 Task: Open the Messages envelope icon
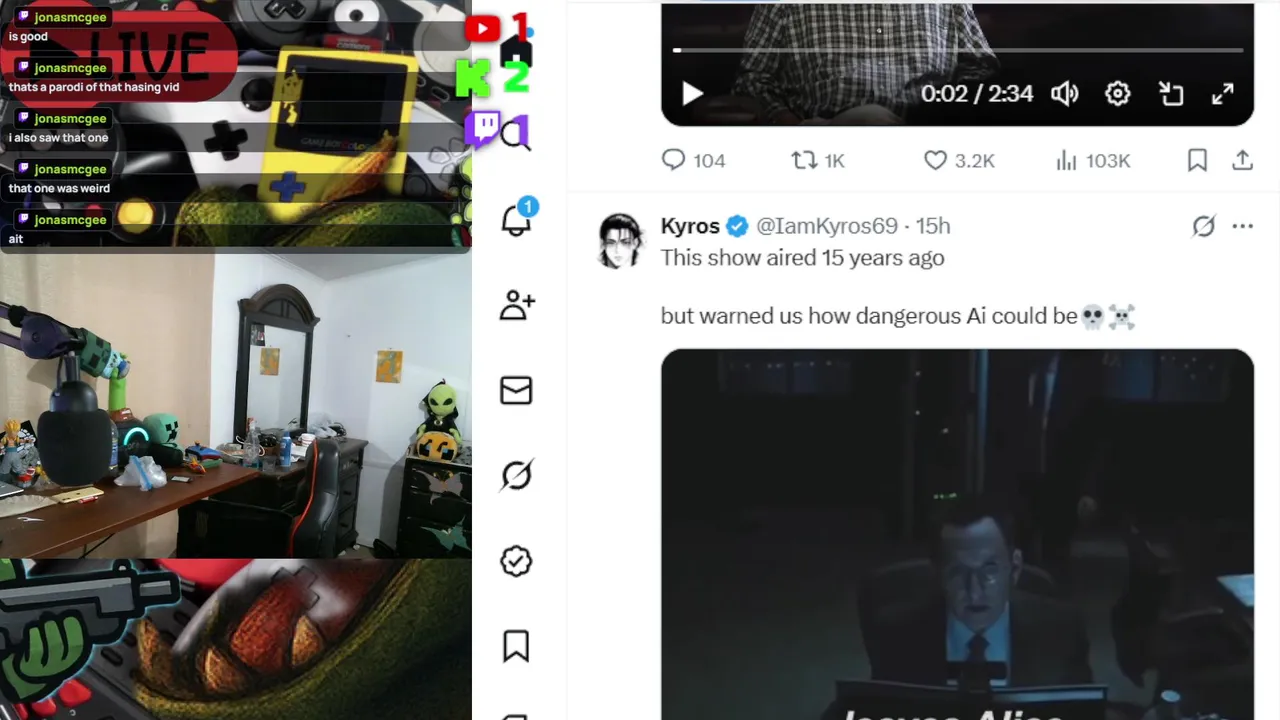coord(516,390)
